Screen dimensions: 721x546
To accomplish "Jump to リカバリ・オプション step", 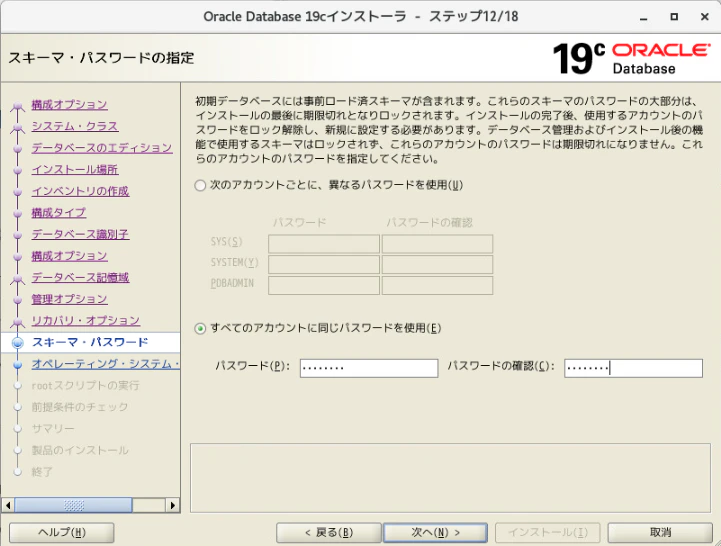I will pyautogui.click(x=86, y=321).
